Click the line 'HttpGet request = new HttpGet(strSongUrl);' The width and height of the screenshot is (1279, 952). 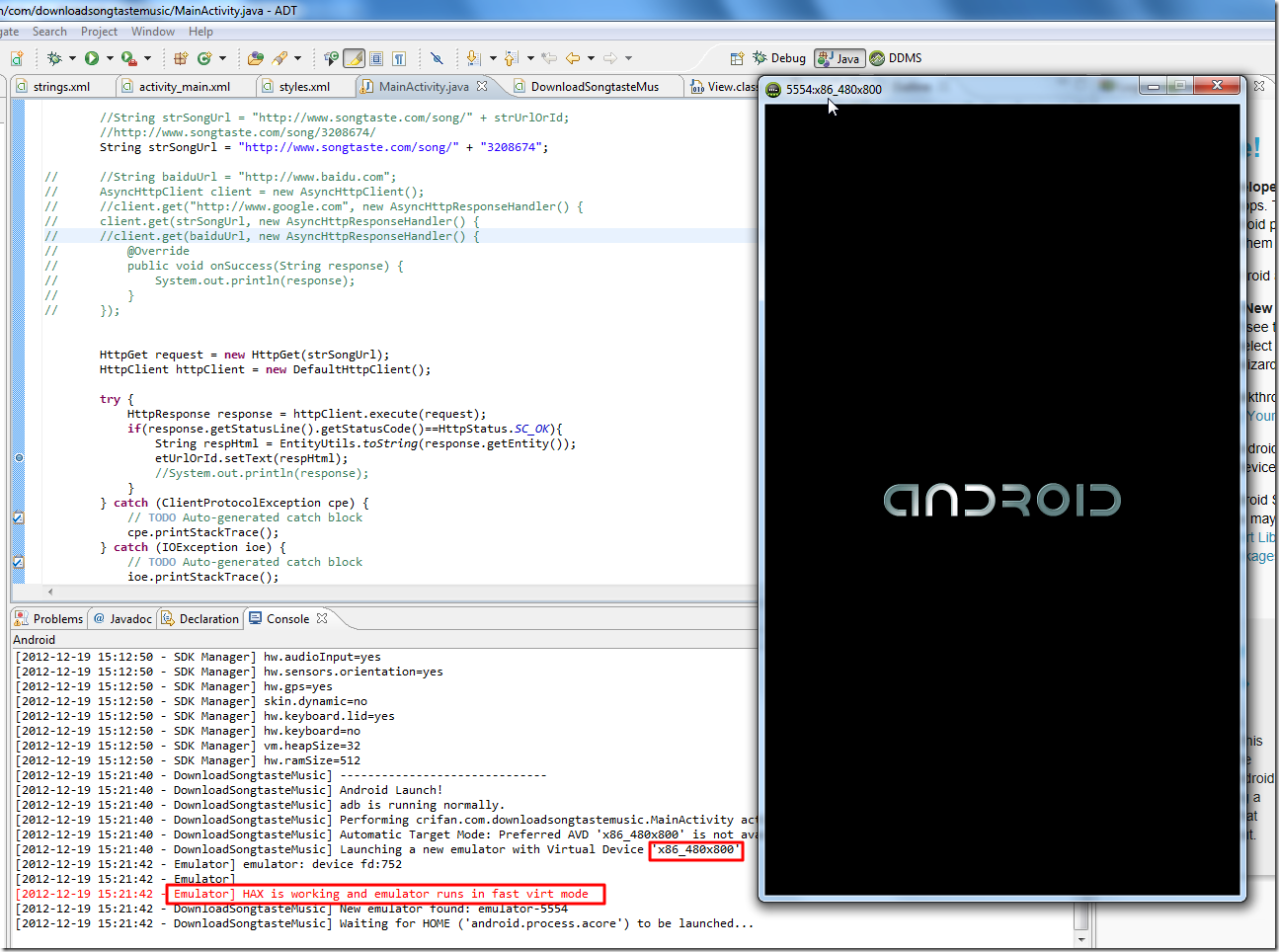tap(244, 355)
